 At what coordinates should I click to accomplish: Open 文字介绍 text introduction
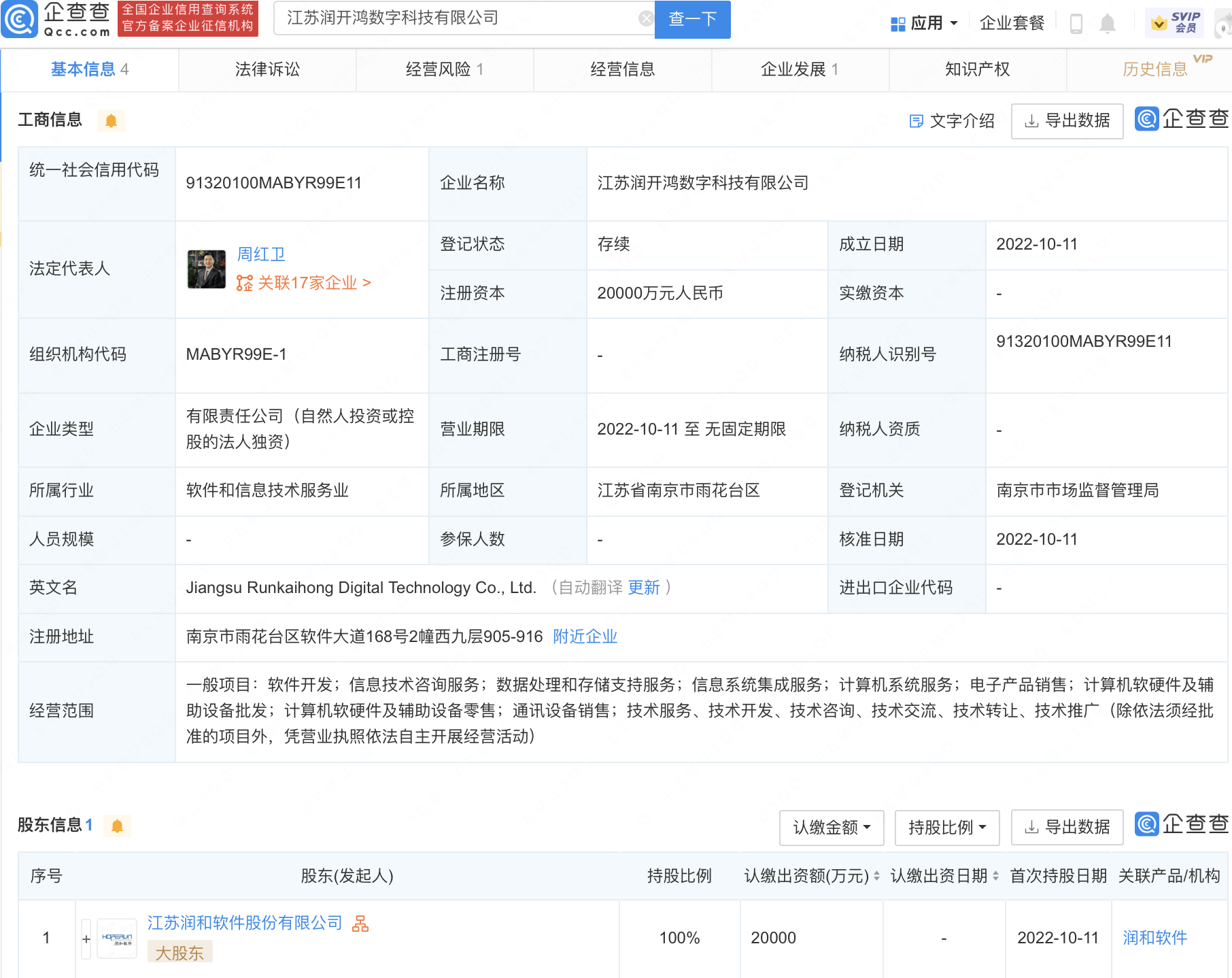952,121
